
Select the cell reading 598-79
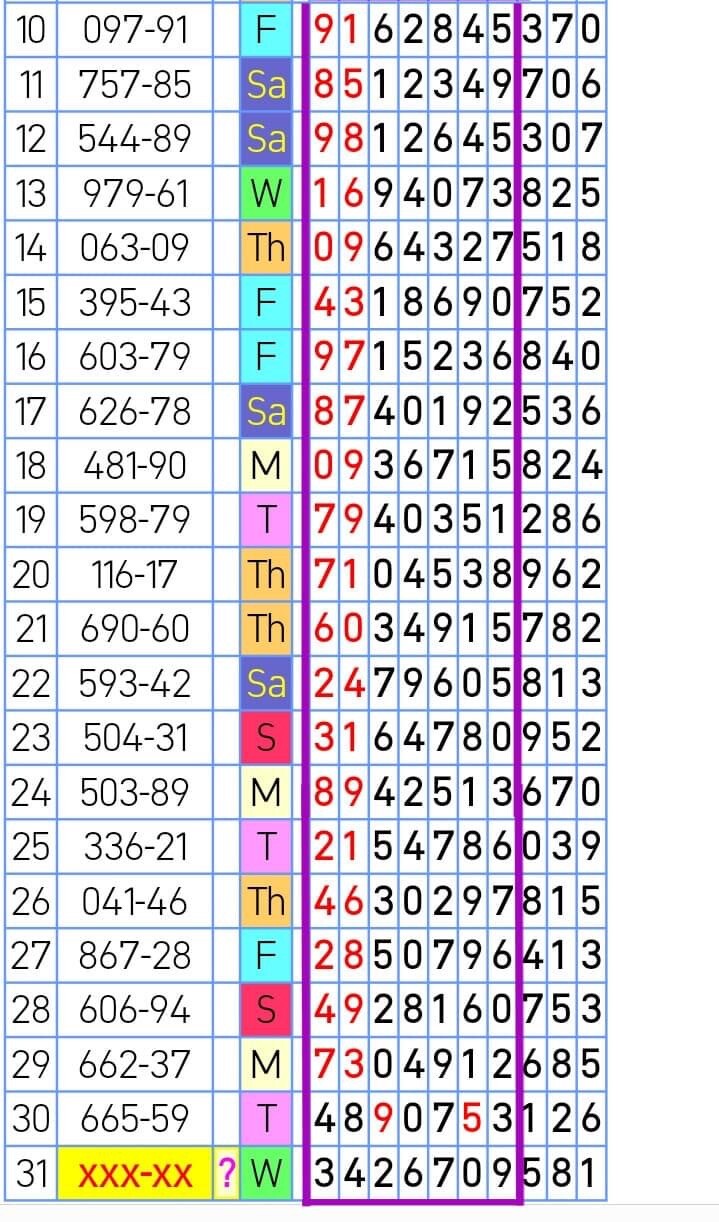tap(135, 519)
